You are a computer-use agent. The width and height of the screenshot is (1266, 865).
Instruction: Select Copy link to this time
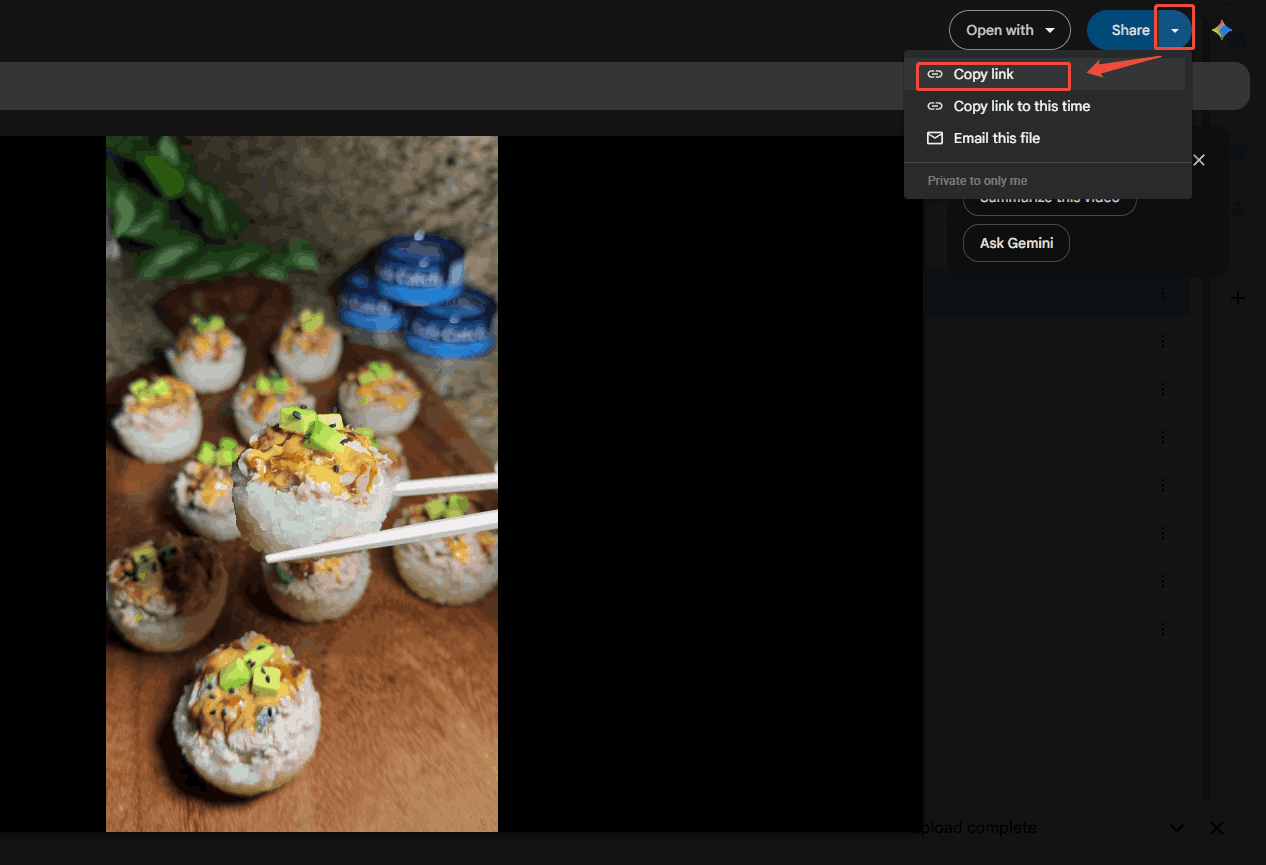click(1045, 106)
